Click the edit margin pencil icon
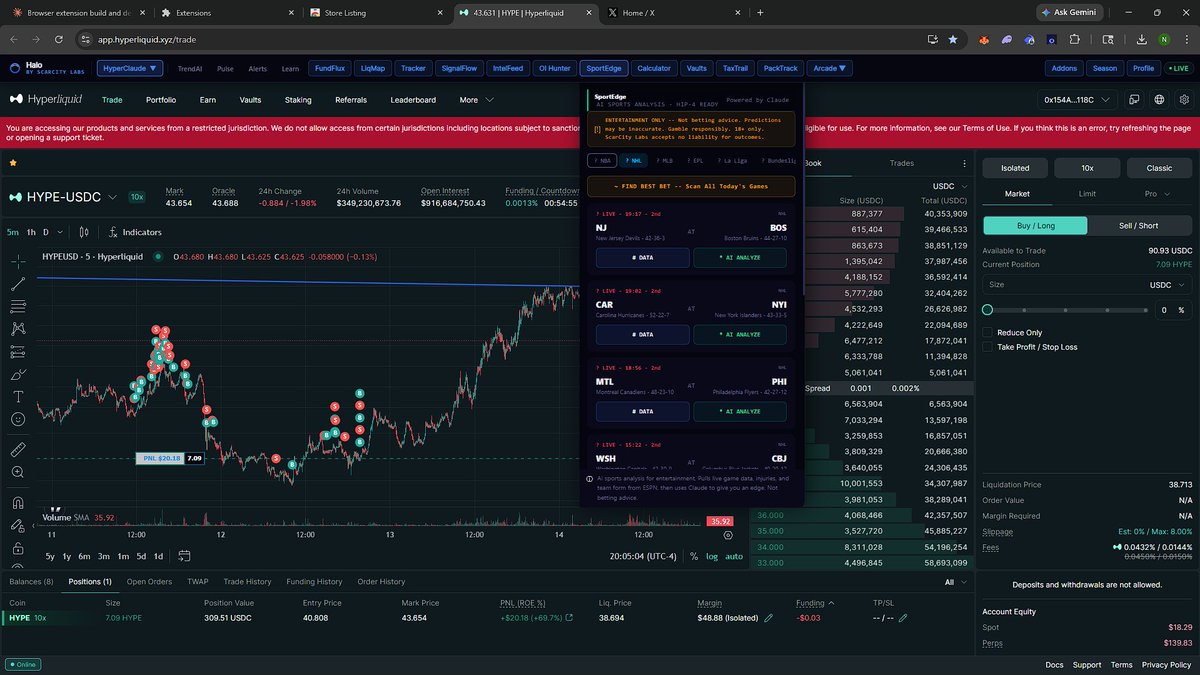Viewport: 1200px width, 675px height. 769,618
